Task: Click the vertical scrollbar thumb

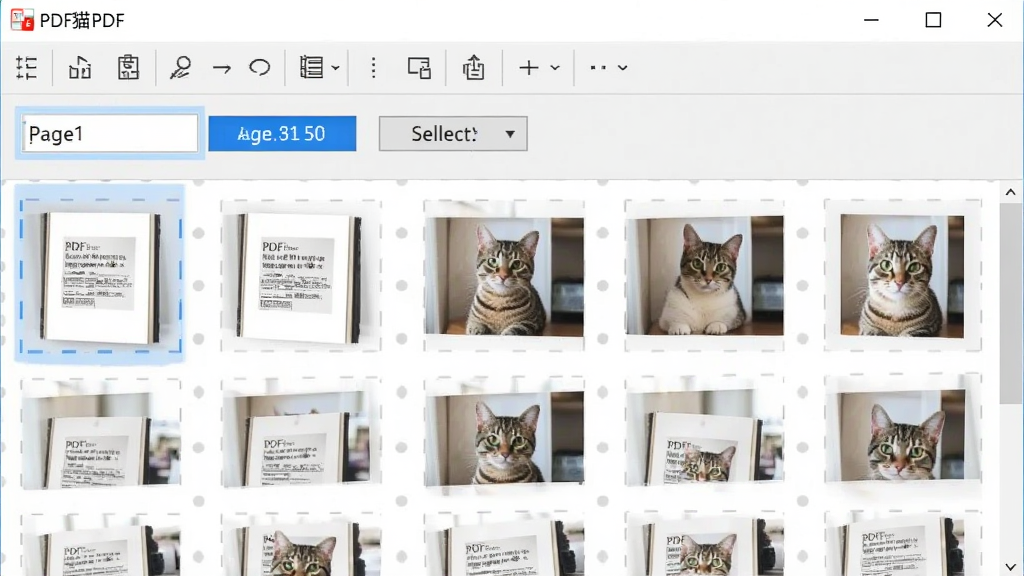Action: click(1010, 304)
